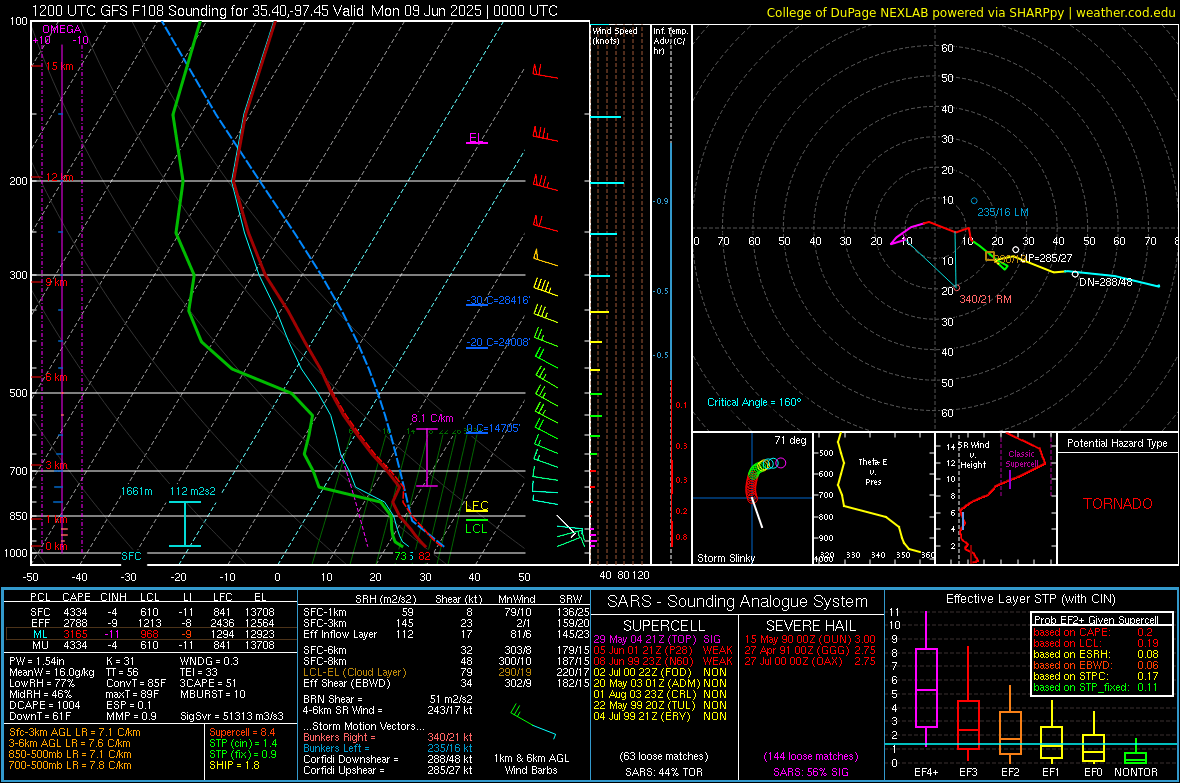Click the SARS - Sounding Analogue System header
This screenshot has height=783, width=1180.
tap(738, 602)
